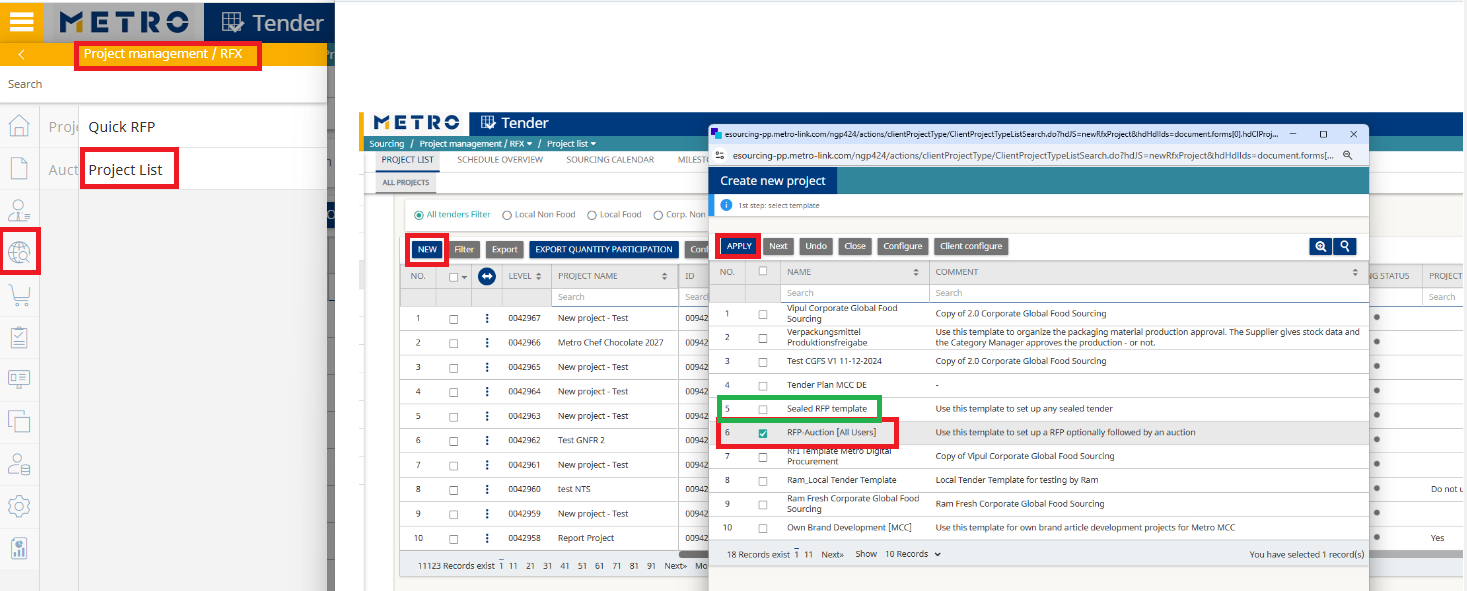
Task: Select the All tenders Filter radio button
Action: (419, 214)
